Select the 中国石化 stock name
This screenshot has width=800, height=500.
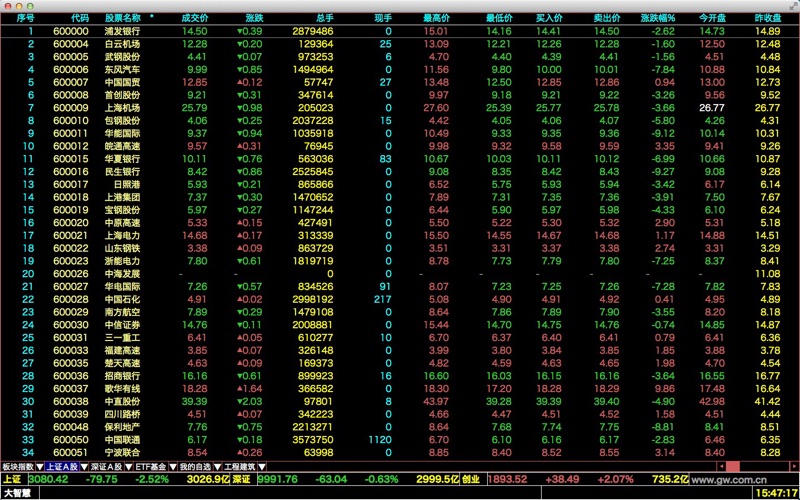tap(122, 299)
